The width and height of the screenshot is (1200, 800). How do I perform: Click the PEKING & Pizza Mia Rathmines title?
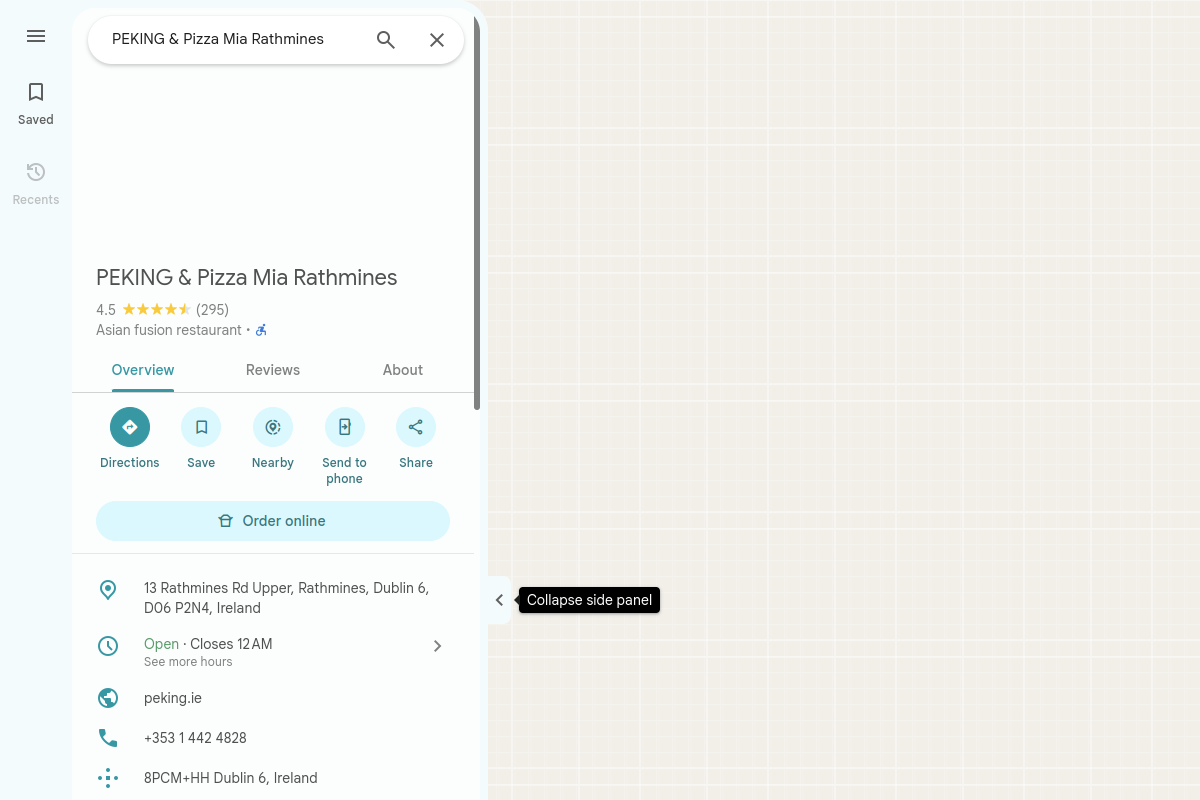pos(247,278)
